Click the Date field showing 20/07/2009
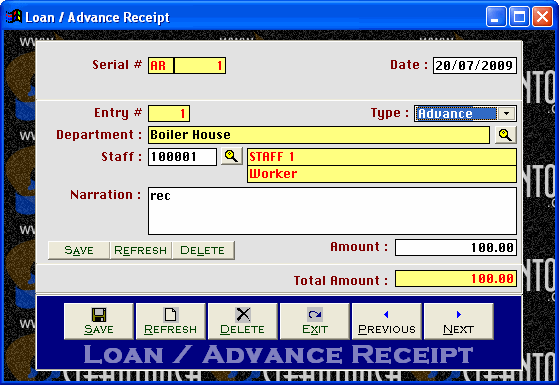The height and width of the screenshot is (385, 559). 475,65
